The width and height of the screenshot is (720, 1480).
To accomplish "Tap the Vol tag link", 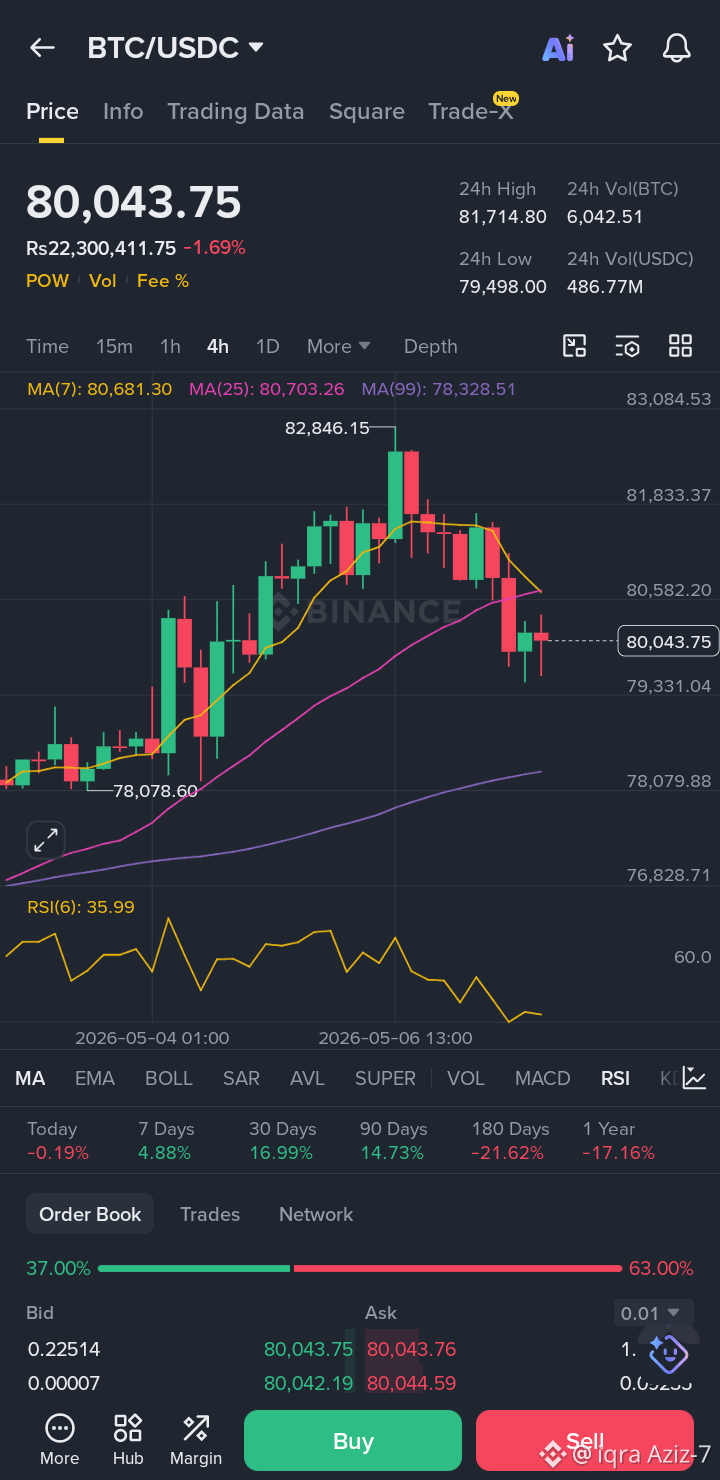I will tap(103, 281).
